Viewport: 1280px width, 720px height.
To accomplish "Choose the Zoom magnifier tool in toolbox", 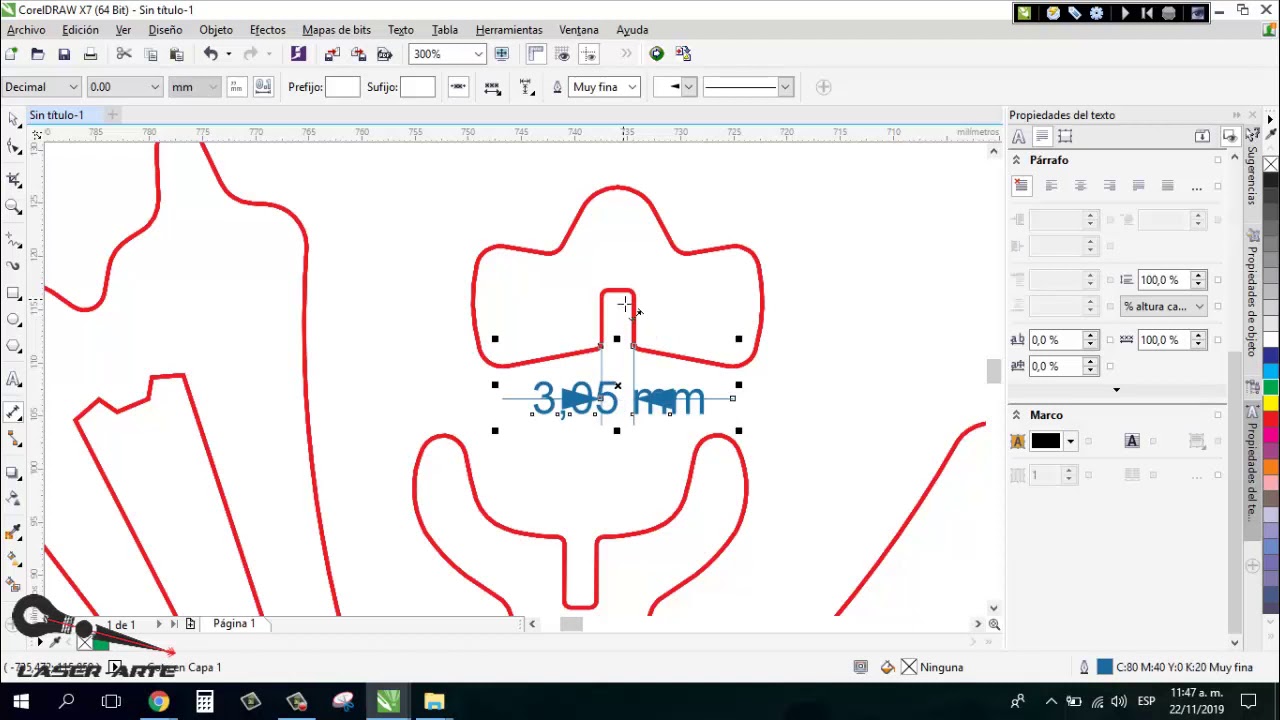I will (x=14, y=207).
